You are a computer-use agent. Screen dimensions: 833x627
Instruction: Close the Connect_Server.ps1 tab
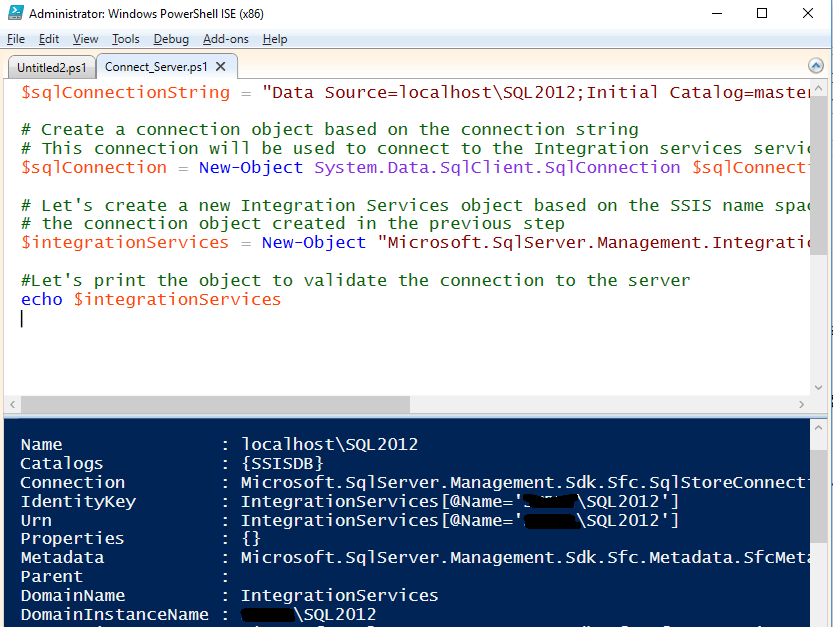(220, 66)
